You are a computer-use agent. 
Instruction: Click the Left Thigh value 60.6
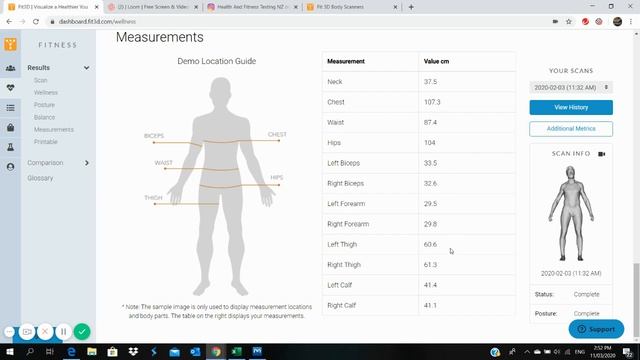tap(430, 244)
